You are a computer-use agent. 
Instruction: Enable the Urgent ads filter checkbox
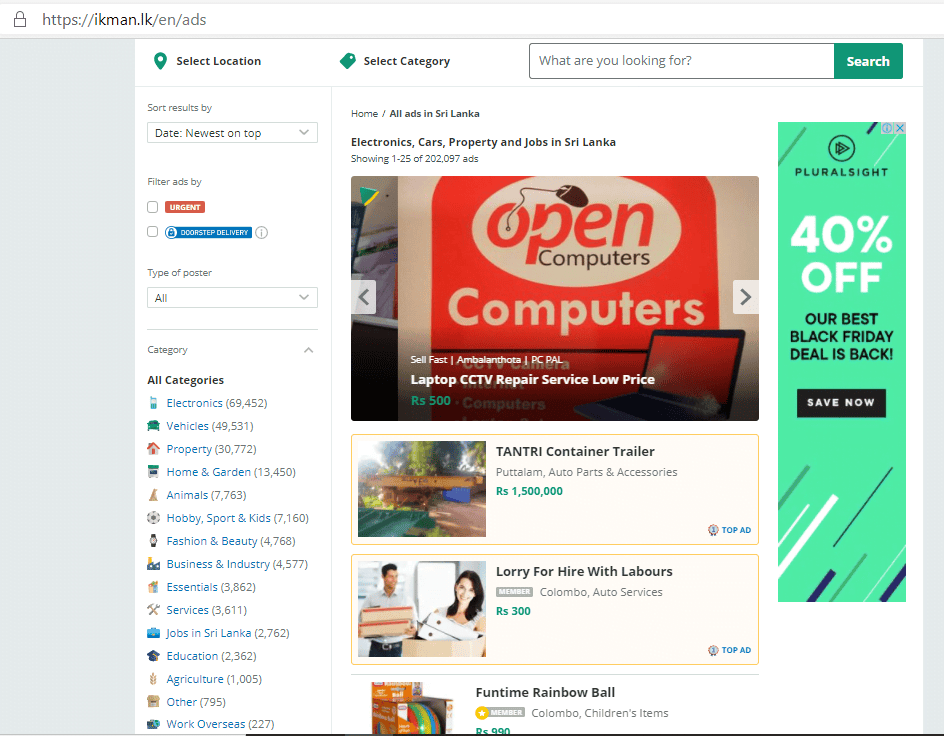[x=153, y=207]
